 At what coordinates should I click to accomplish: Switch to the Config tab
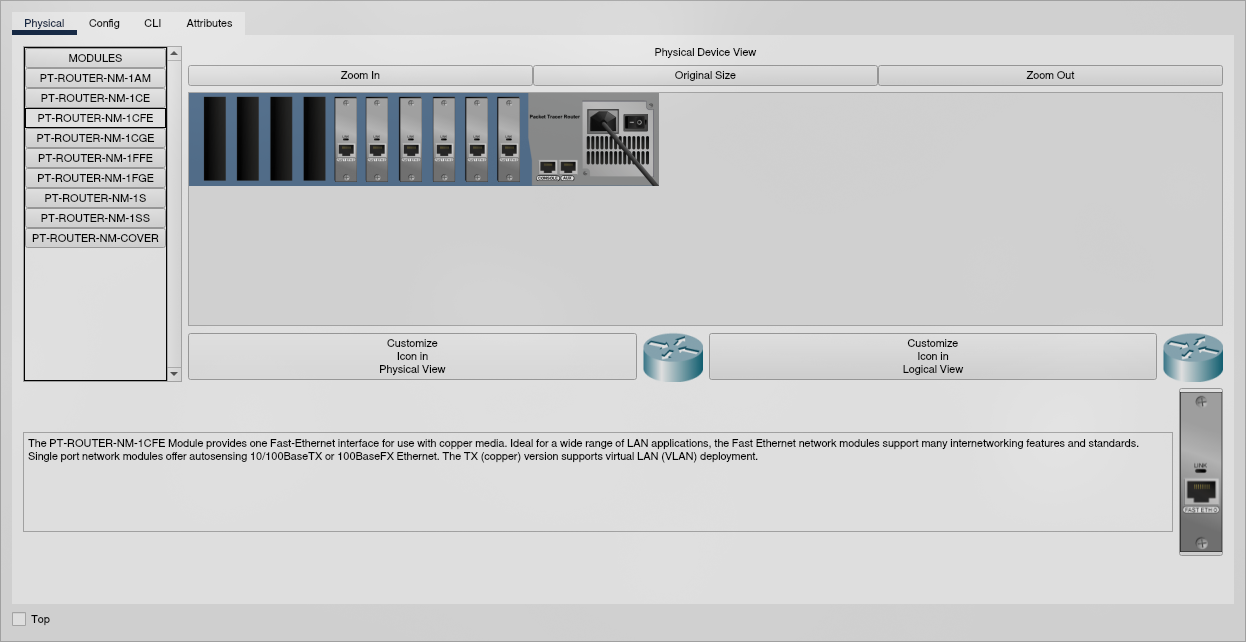(104, 23)
